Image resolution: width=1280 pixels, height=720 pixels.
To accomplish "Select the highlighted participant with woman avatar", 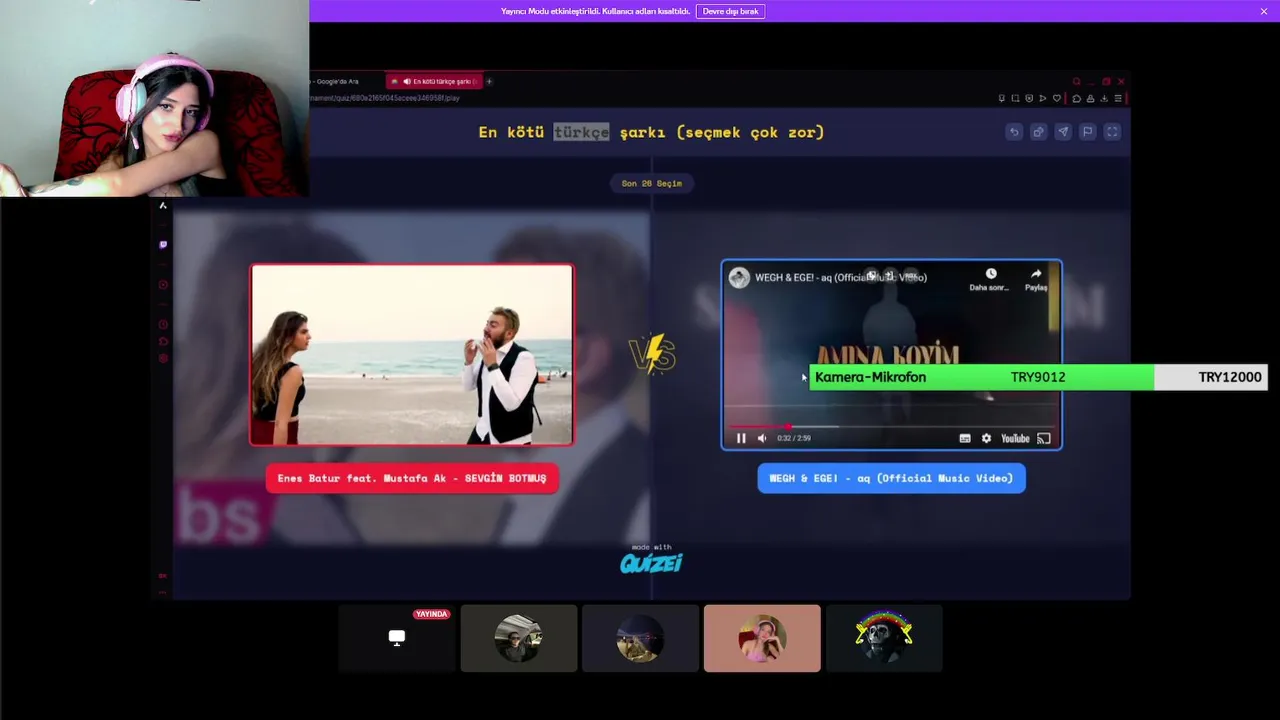I will coord(762,638).
